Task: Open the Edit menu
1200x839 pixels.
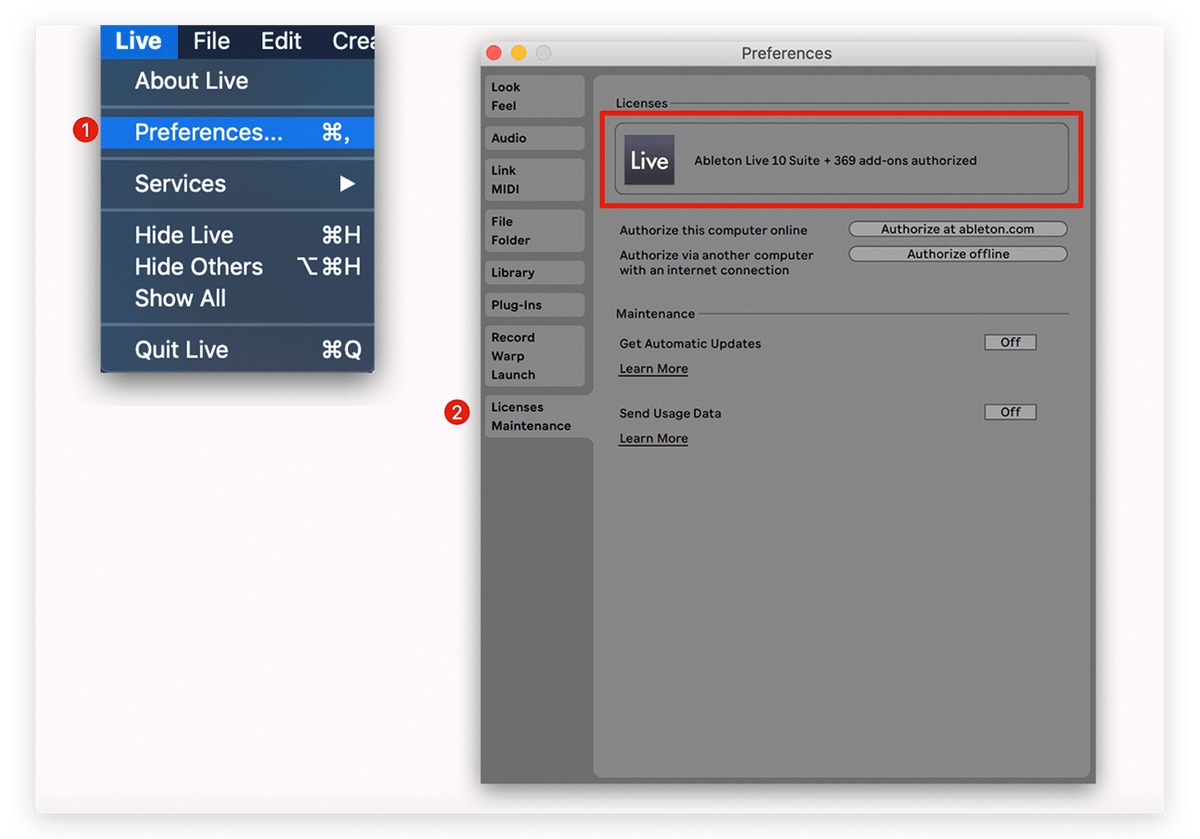Action: click(x=281, y=41)
